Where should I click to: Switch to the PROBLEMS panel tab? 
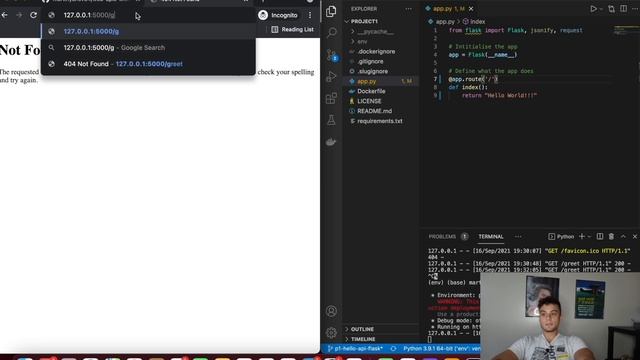click(x=442, y=236)
